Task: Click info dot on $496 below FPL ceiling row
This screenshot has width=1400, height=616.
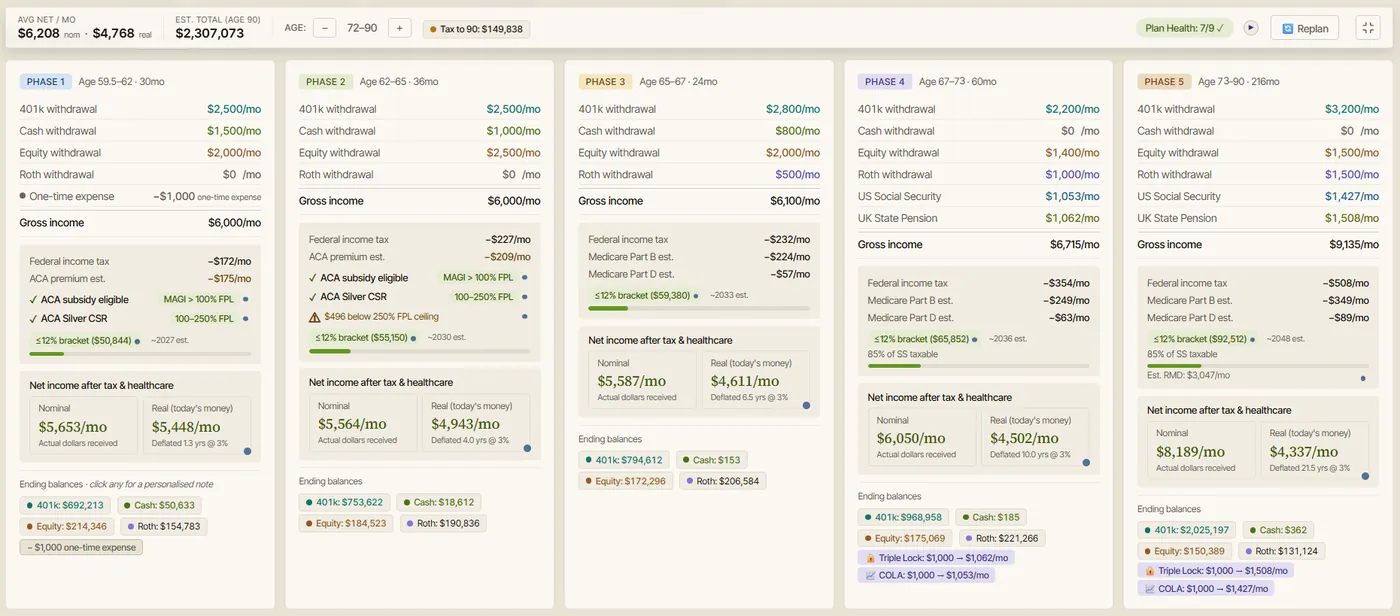Action: tap(524, 317)
